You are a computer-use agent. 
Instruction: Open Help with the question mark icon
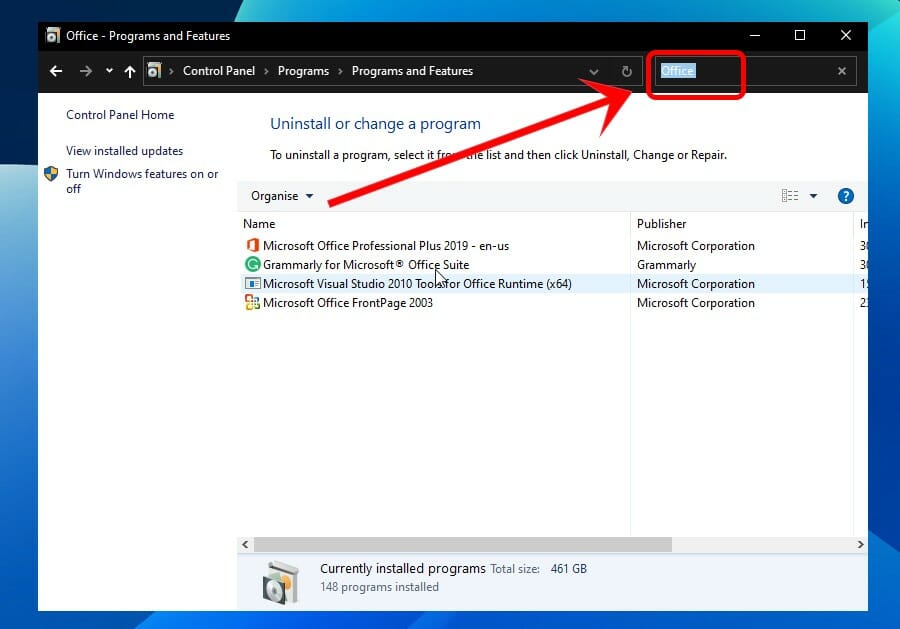click(x=845, y=196)
